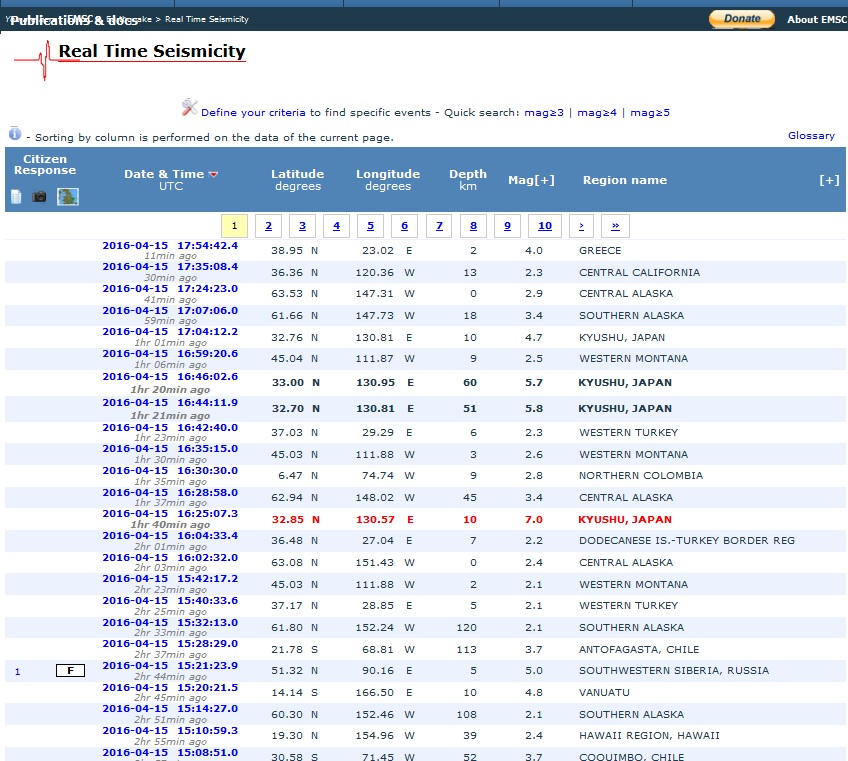
Task: Sort by Region name column header
Action: coord(625,180)
